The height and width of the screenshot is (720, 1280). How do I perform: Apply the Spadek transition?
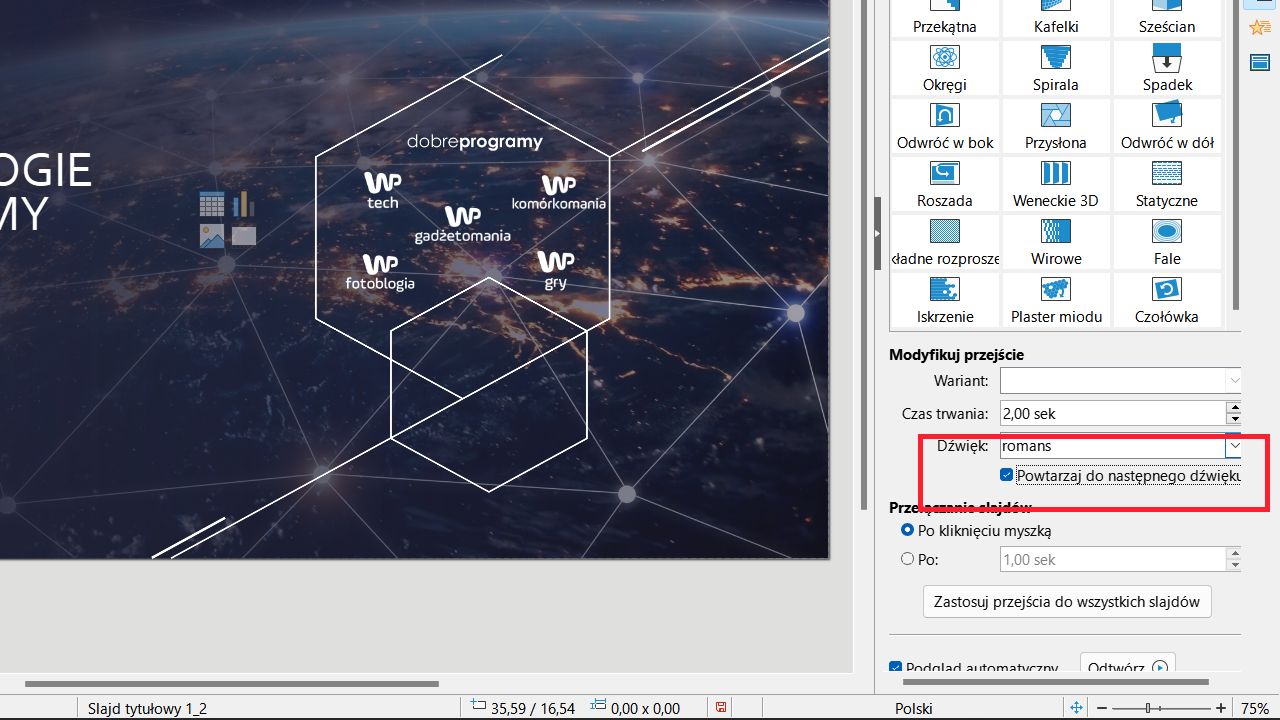[1167, 68]
